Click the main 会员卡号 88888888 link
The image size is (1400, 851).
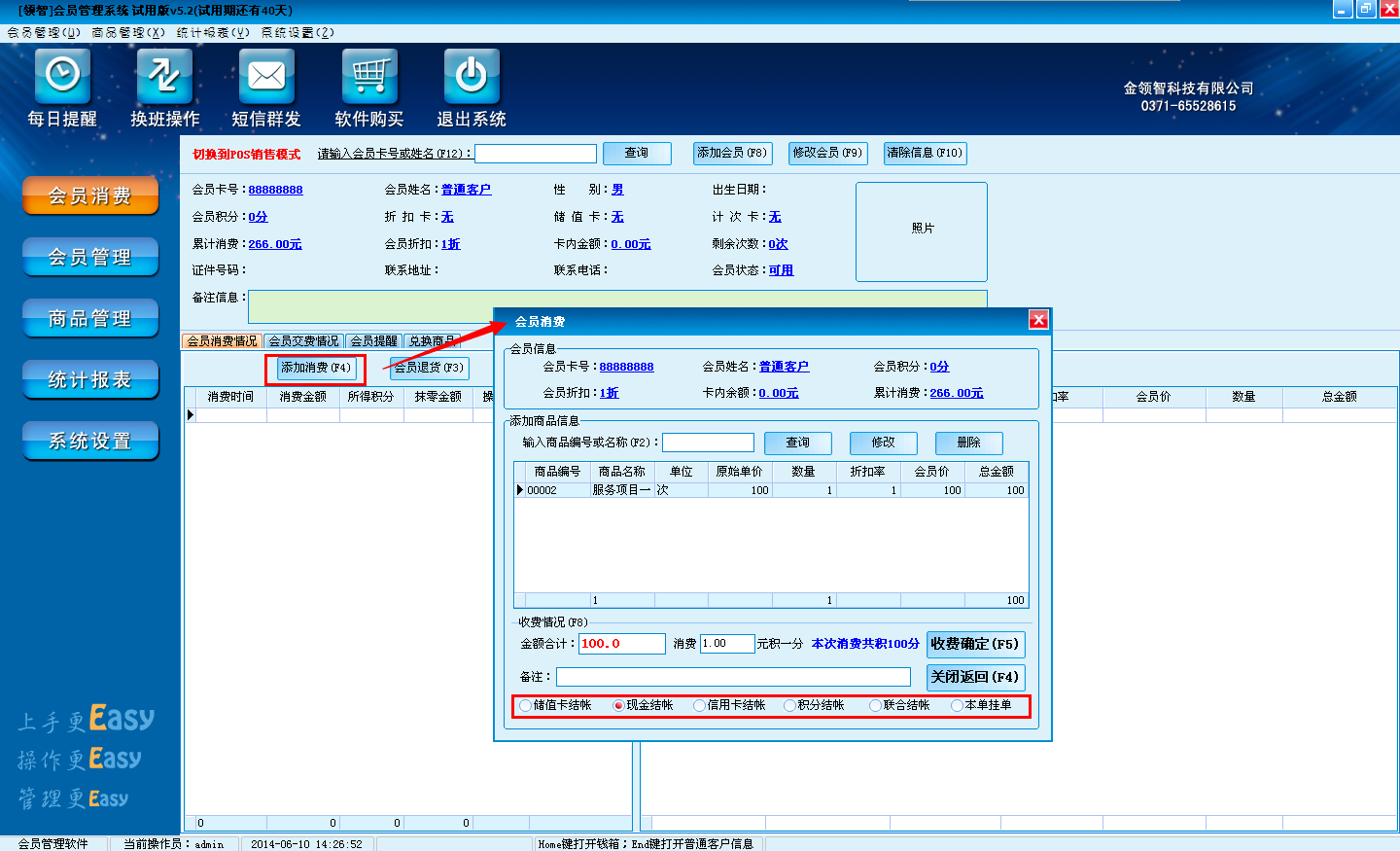point(275,190)
